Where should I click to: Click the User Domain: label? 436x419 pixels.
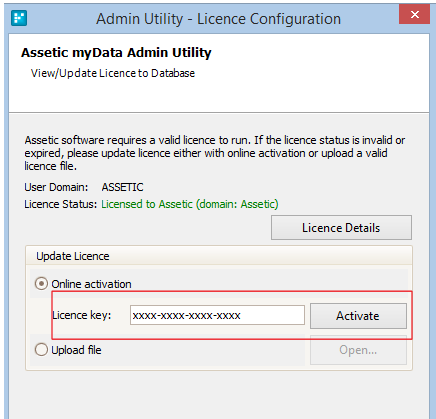[x=56, y=187]
